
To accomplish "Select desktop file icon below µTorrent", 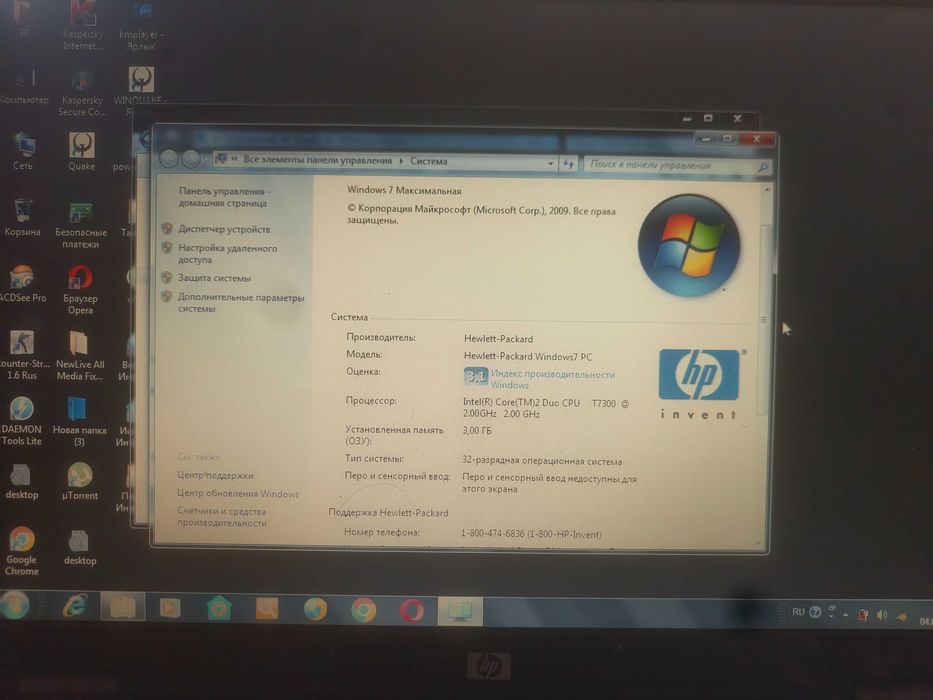I will point(80,548).
